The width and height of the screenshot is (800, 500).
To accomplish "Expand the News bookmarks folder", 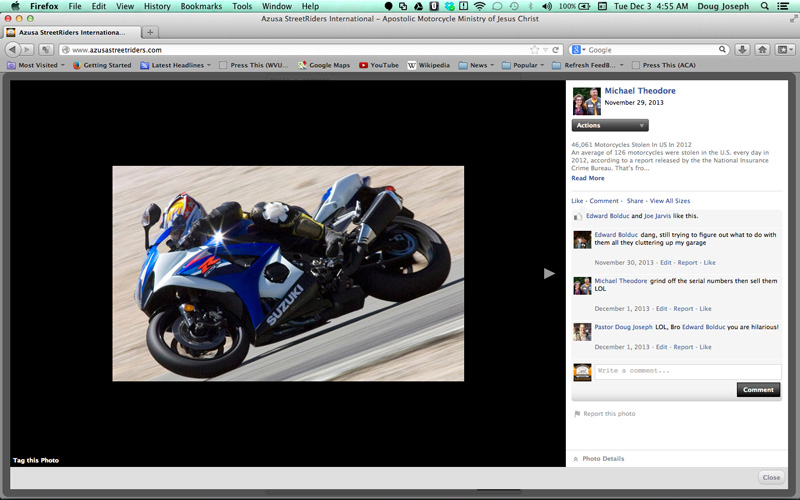I will [x=477, y=65].
